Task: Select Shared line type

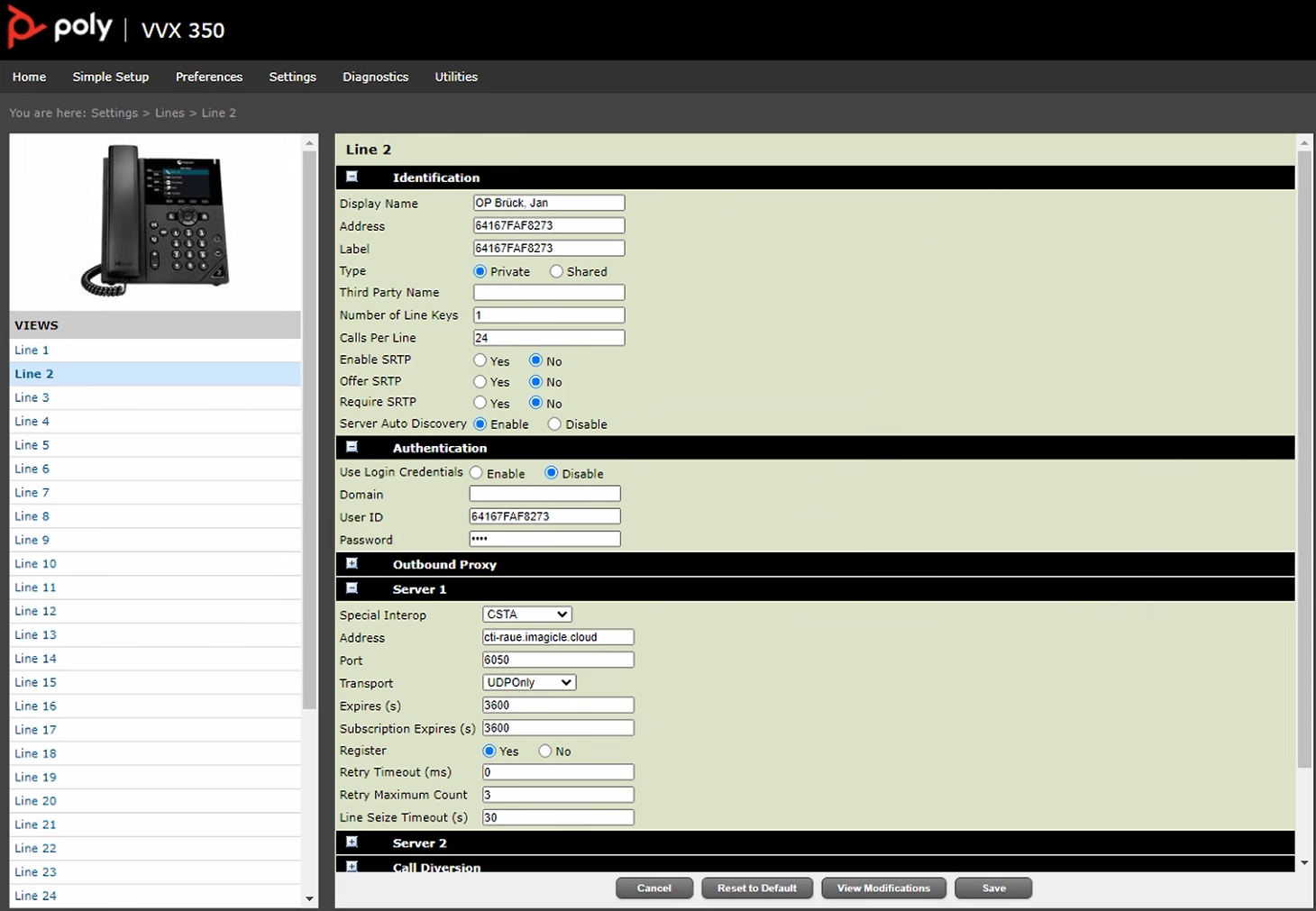Action: point(557,271)
